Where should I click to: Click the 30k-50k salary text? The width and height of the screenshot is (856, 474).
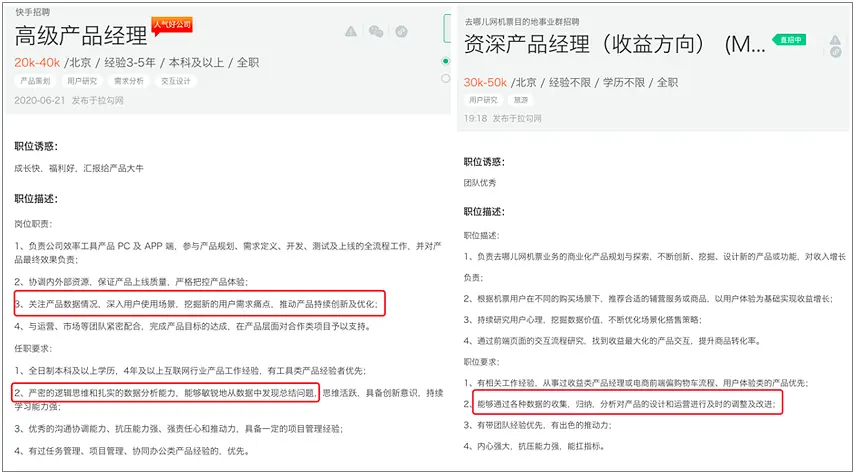point(485,82)
